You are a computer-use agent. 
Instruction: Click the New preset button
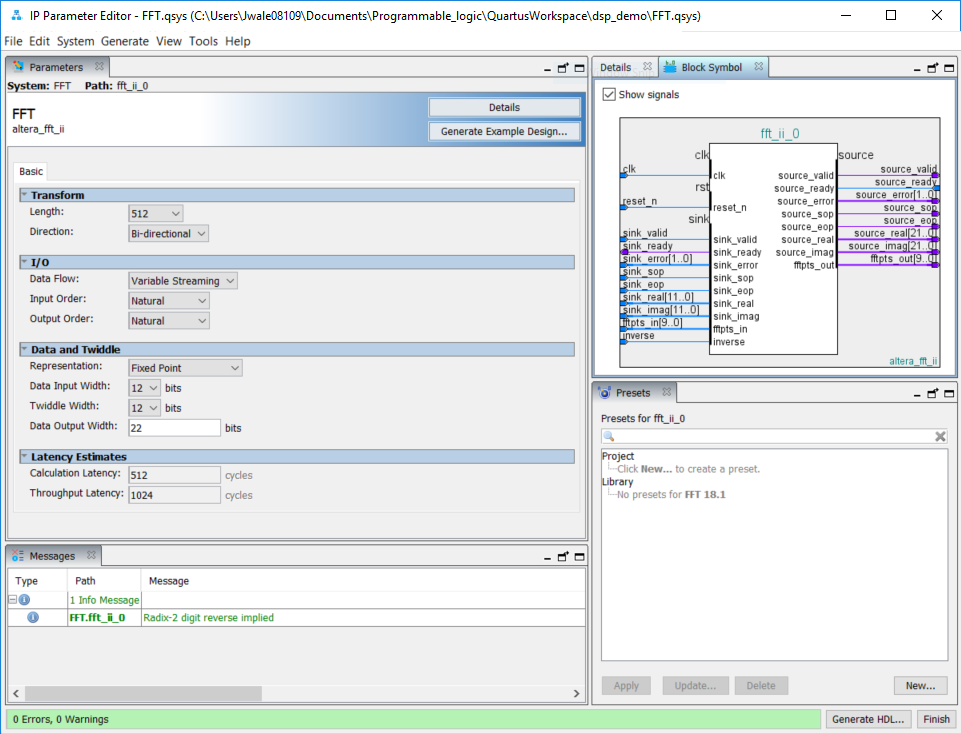pos(920,686)
